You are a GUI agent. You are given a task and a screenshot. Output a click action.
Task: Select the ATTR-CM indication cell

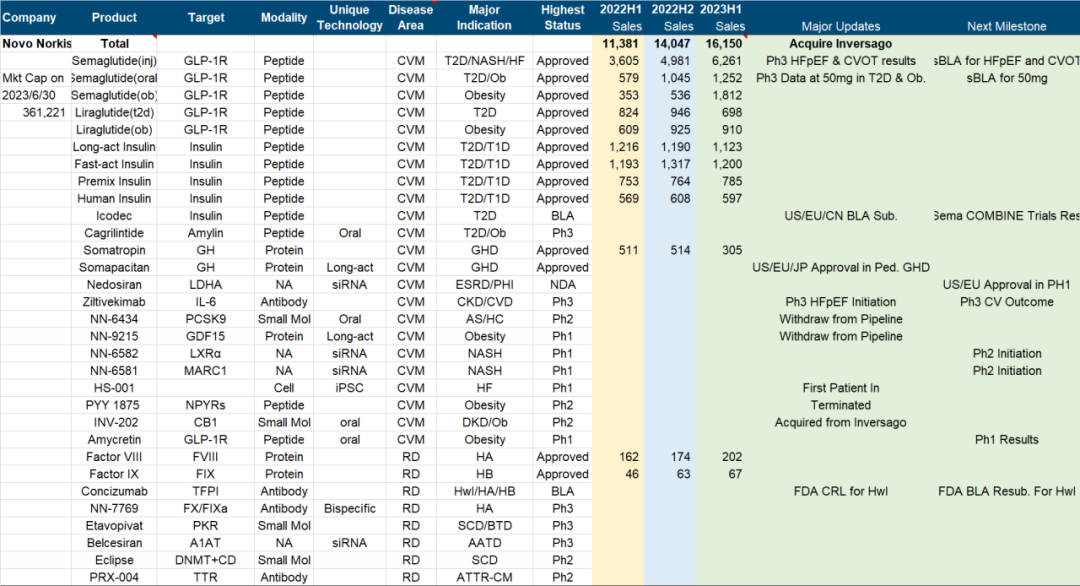484,577
